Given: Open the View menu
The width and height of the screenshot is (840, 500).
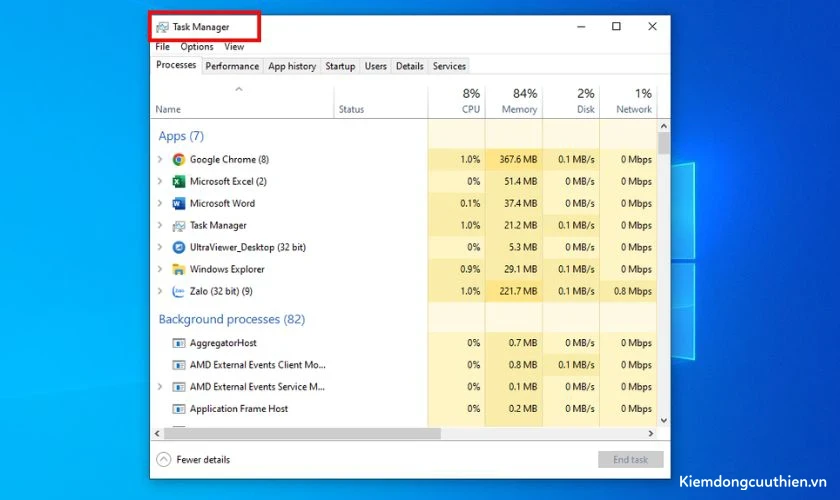Looking at the screenshot, I should pyautogui.click(x=234, y=47).
